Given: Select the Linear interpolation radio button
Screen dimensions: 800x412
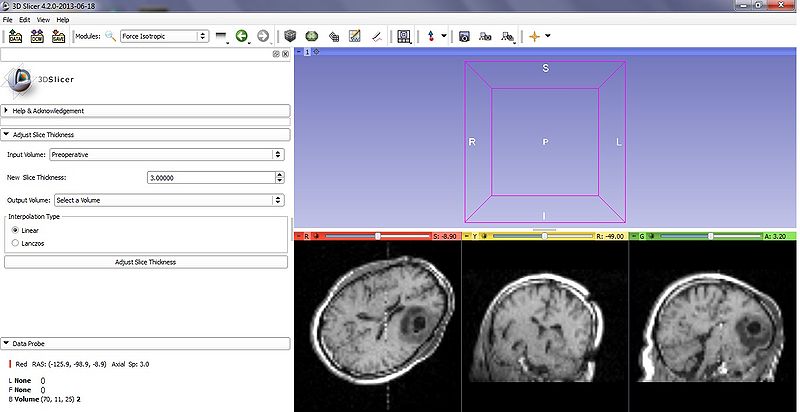Looking at the screenshot, I should pos(15,230).
